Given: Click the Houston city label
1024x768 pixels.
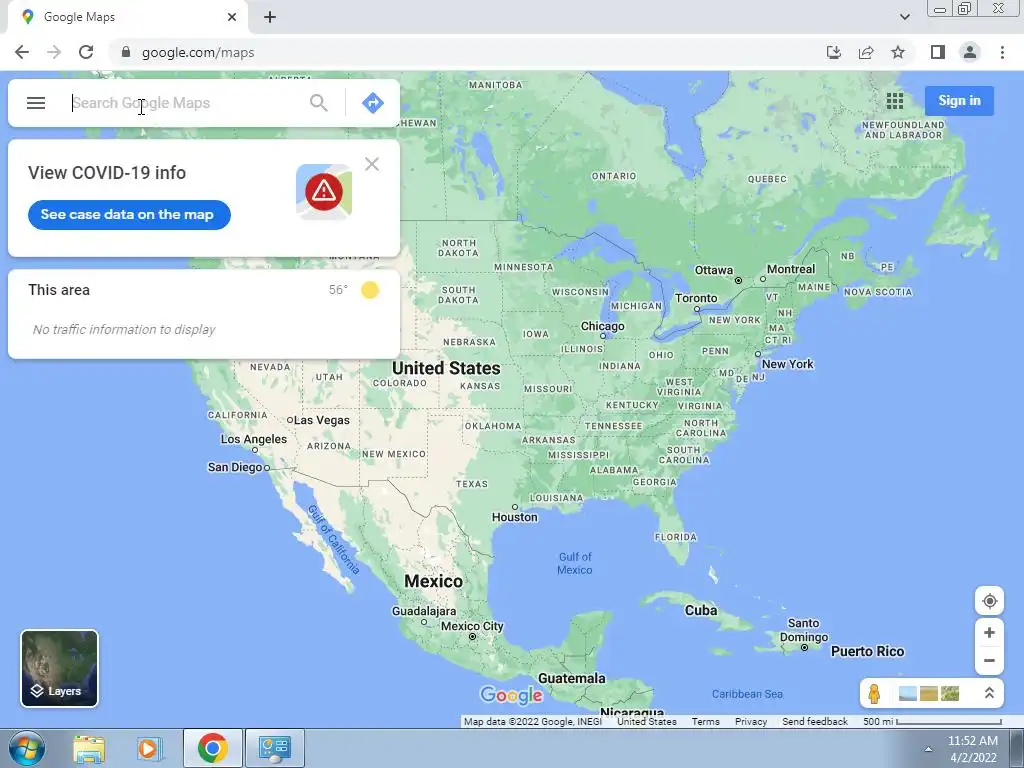Looking at the screenshot, I should tap(515, 517).
